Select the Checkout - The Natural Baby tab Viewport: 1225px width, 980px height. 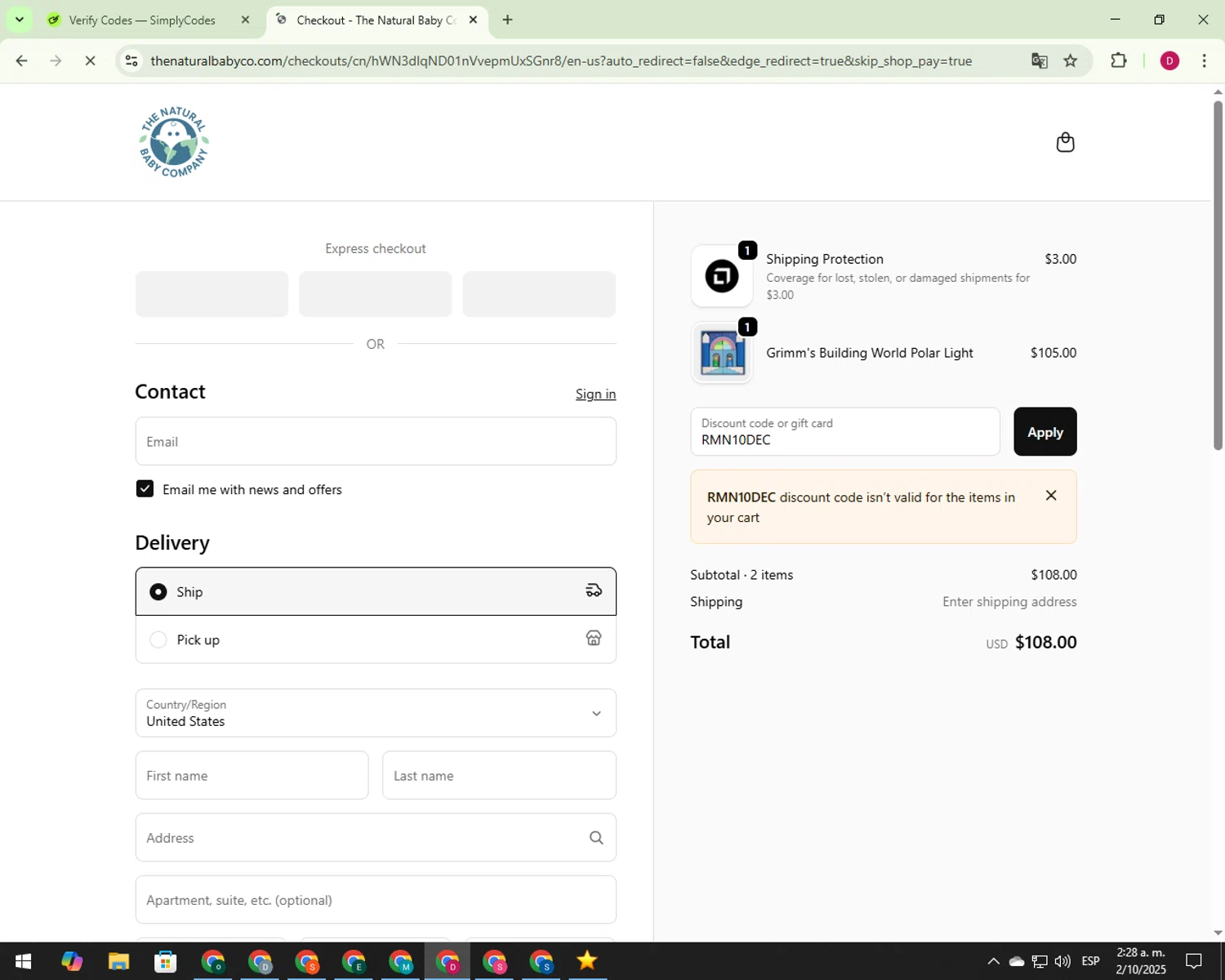[x=376, y=20]
